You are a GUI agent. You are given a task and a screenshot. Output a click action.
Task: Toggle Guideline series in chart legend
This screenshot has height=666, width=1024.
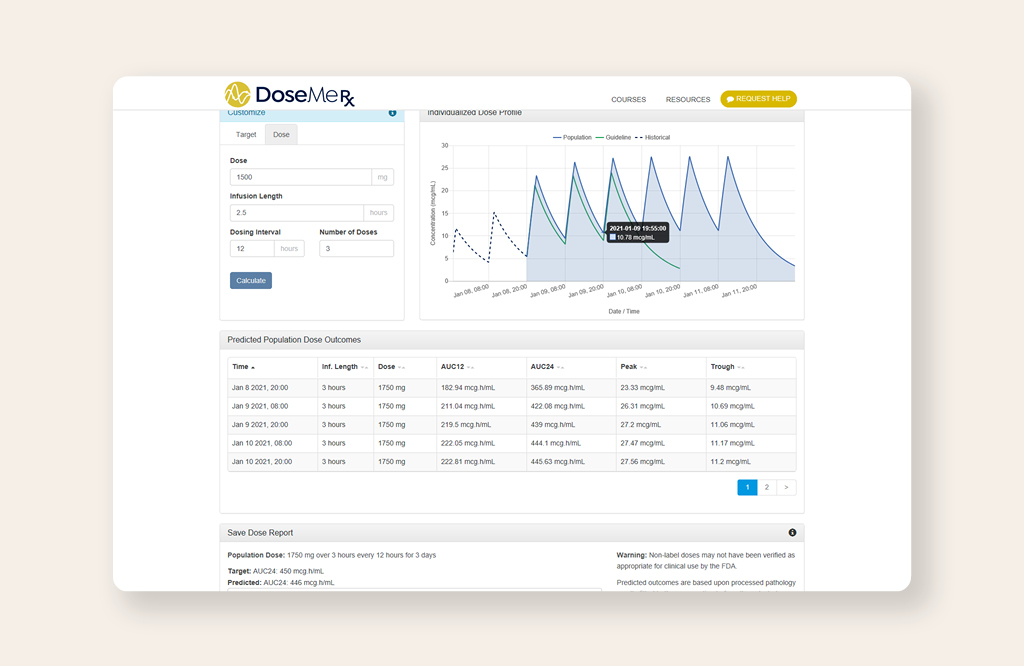[613, 138]
